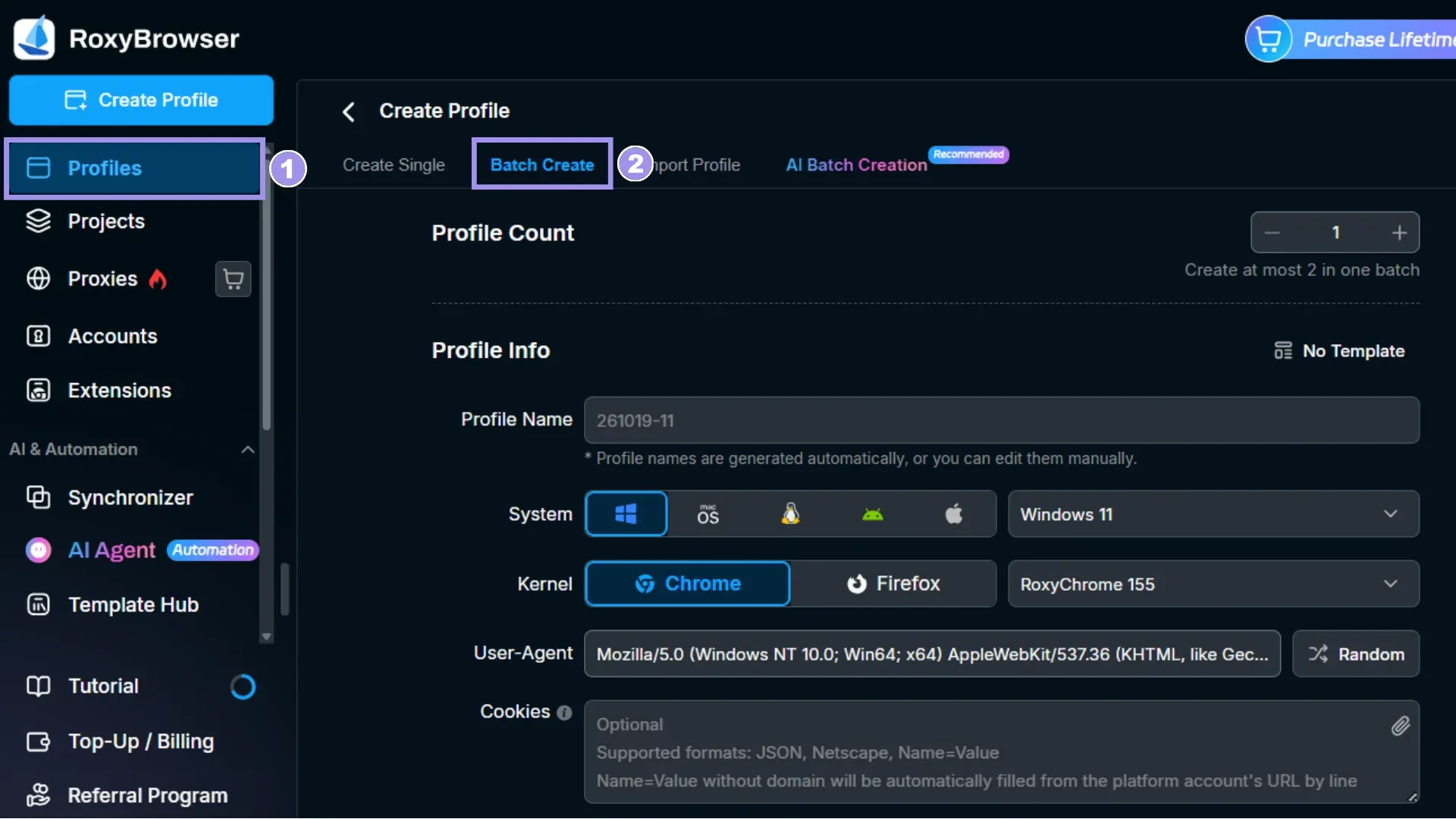Open Profiles in the sidebar
The width and height of the screenshot is (1456, 819).
[134, 168]
